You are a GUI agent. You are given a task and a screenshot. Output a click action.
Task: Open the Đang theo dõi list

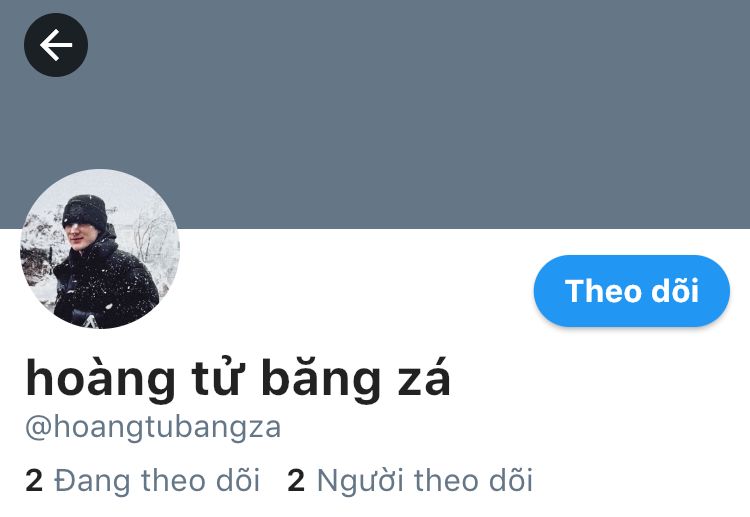point(143,480)
